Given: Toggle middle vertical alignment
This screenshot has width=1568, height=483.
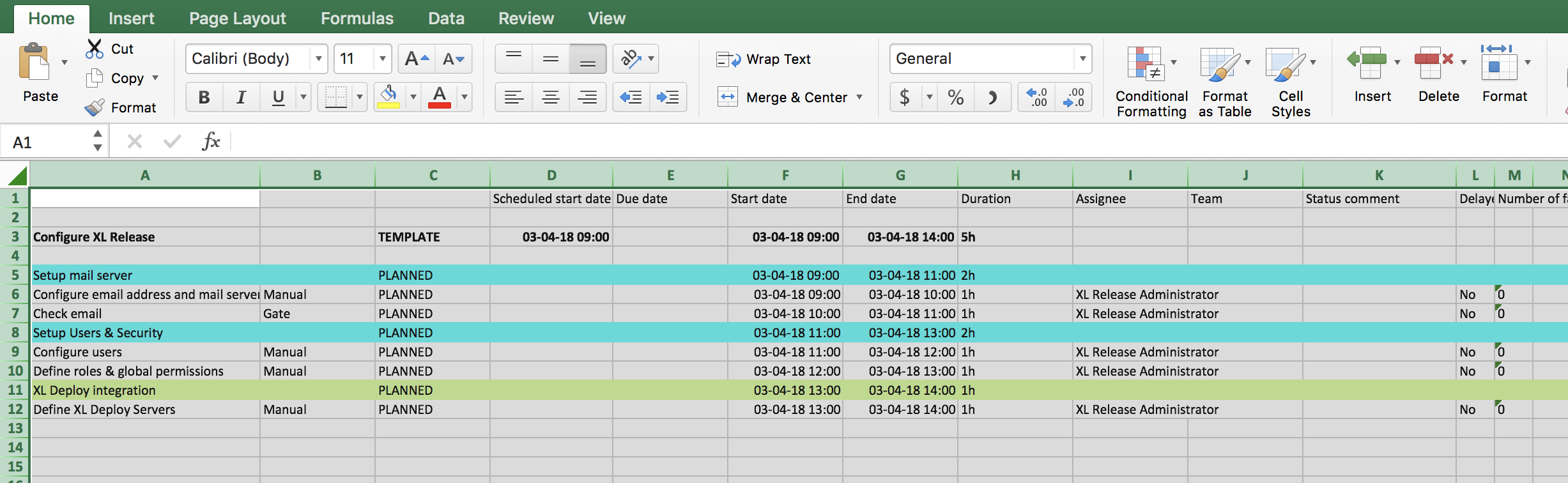Looking at the screenshot, I should (551, 59).
